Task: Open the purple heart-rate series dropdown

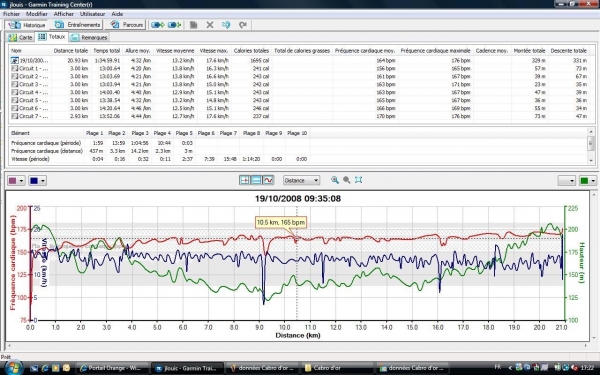Action: click(x=16, y=181)
